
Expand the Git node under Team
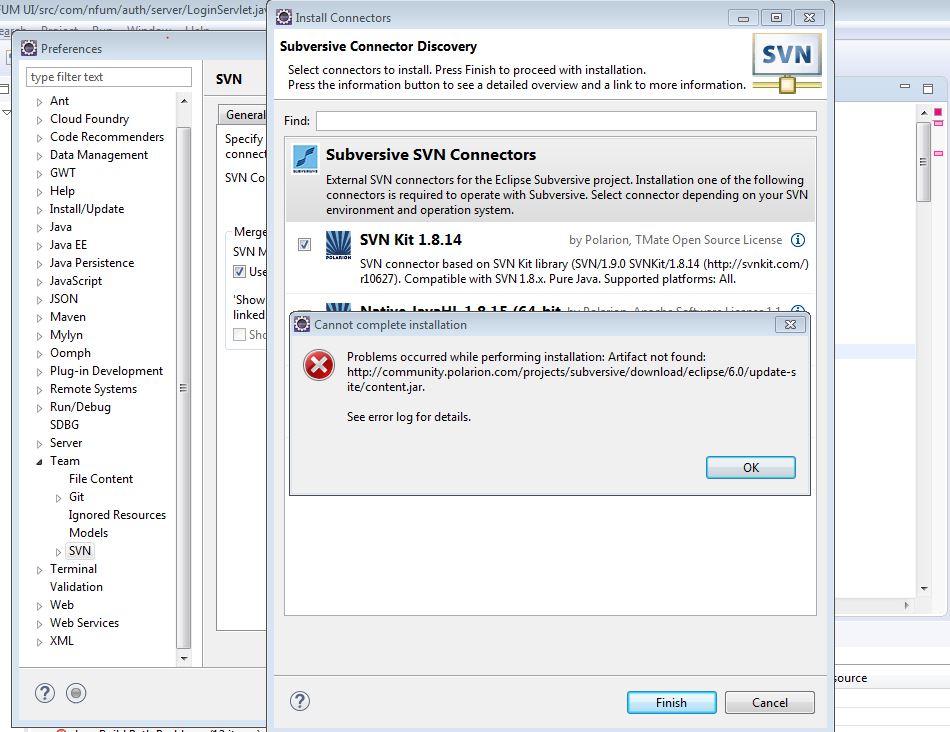coord(58,498)
